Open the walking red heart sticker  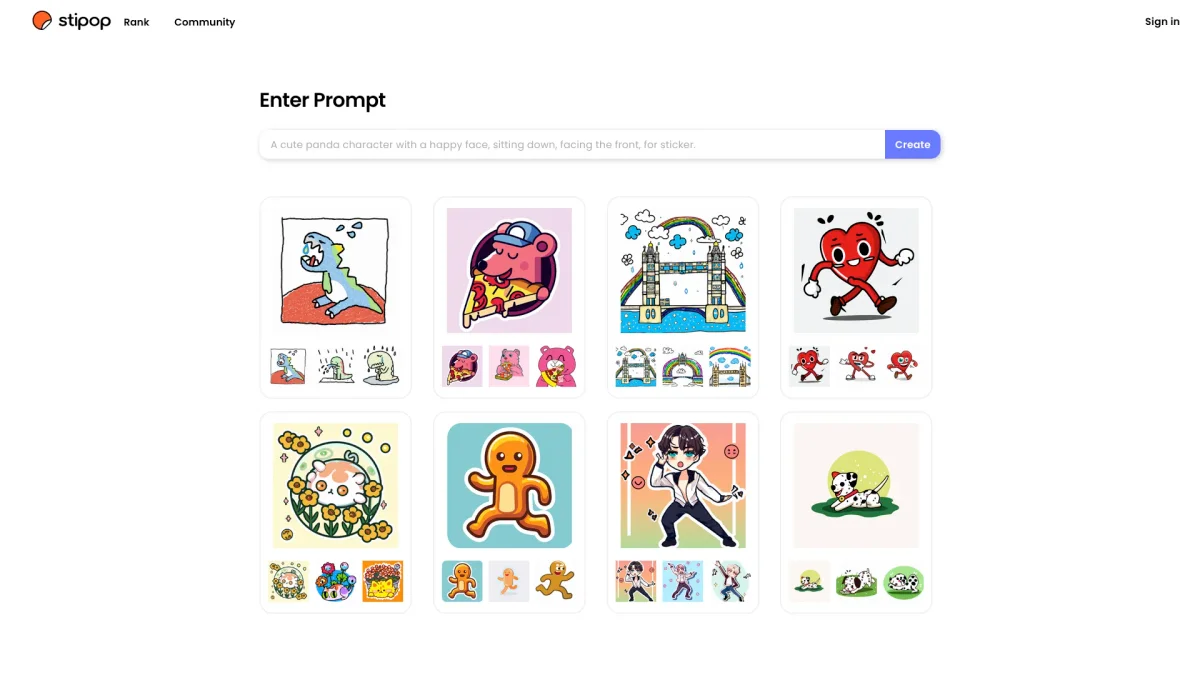tap(856, 270)
